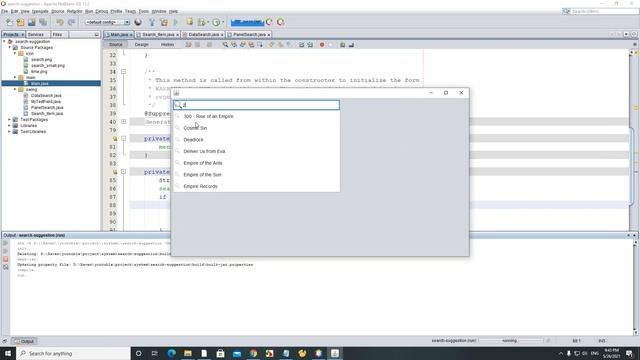Select Search_Item.java in the project tree
Viewport: 640px width, 360px height.
point(47,113)
